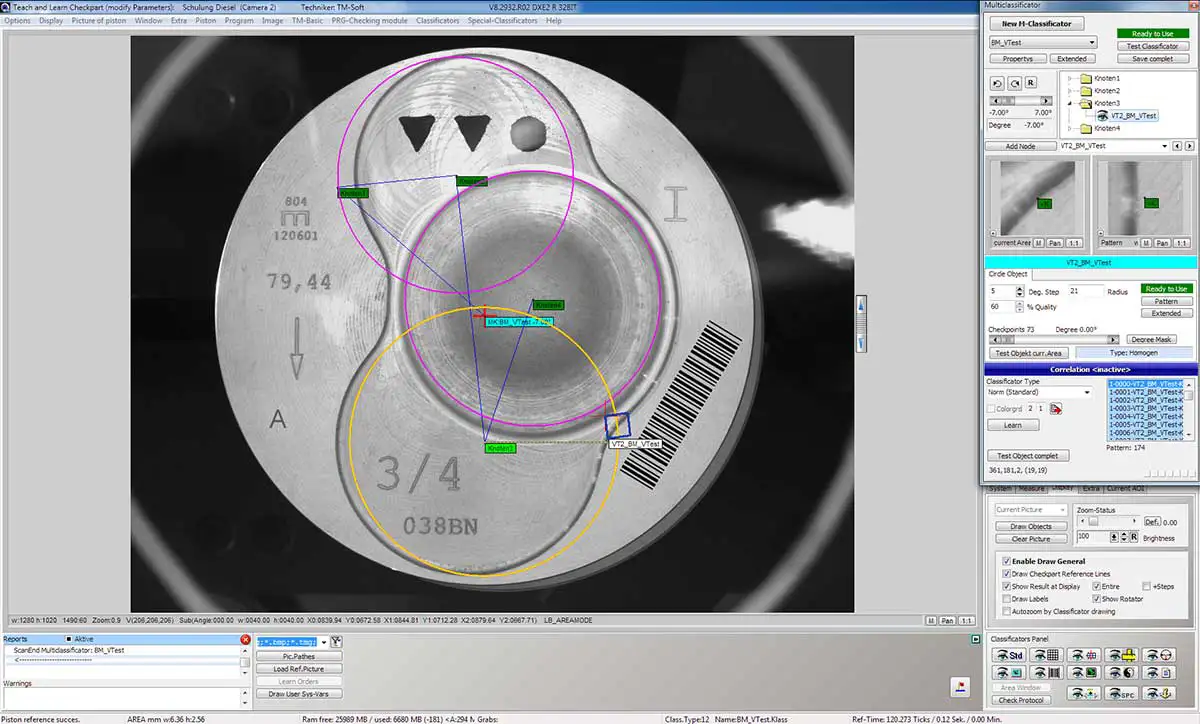Screen dimensions: 1200x724
Task: Select the yin-yang classificator icon
Action: click(1121, 673)
